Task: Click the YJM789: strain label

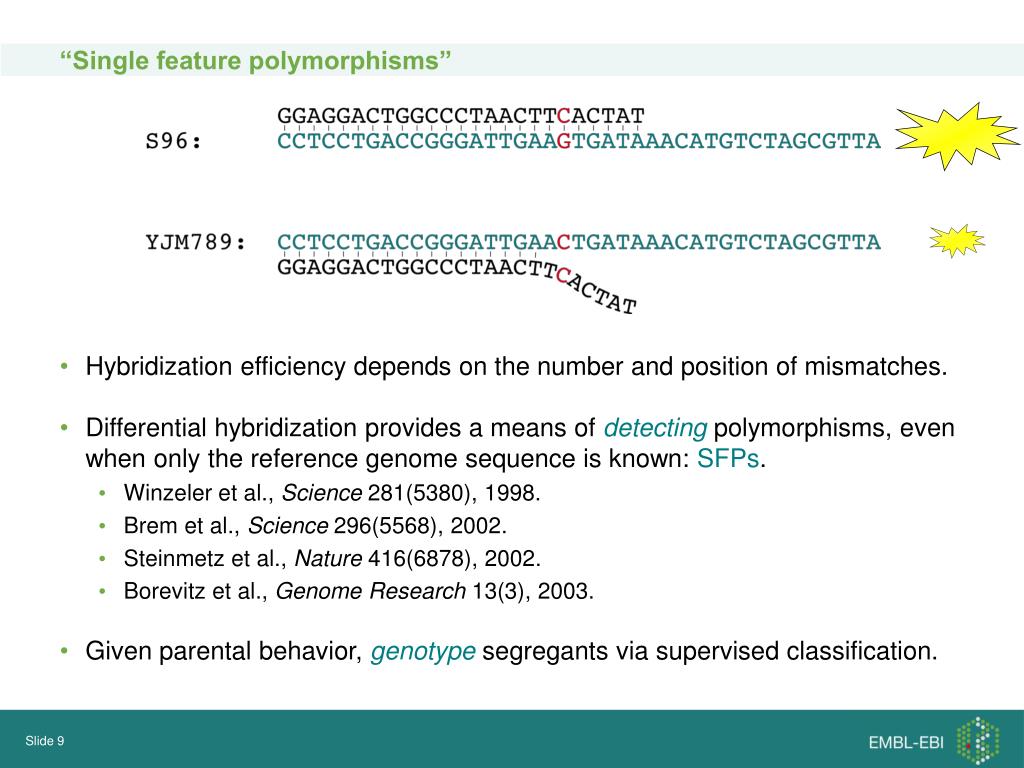Action: (196, 242)
